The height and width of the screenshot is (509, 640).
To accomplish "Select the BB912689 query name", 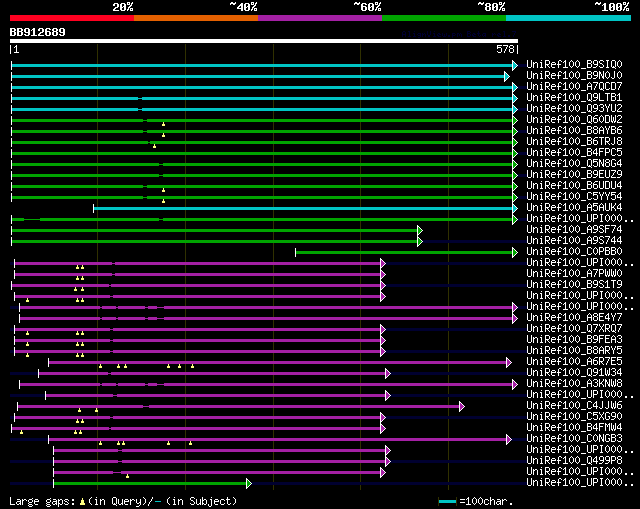I will click(38, 32).
